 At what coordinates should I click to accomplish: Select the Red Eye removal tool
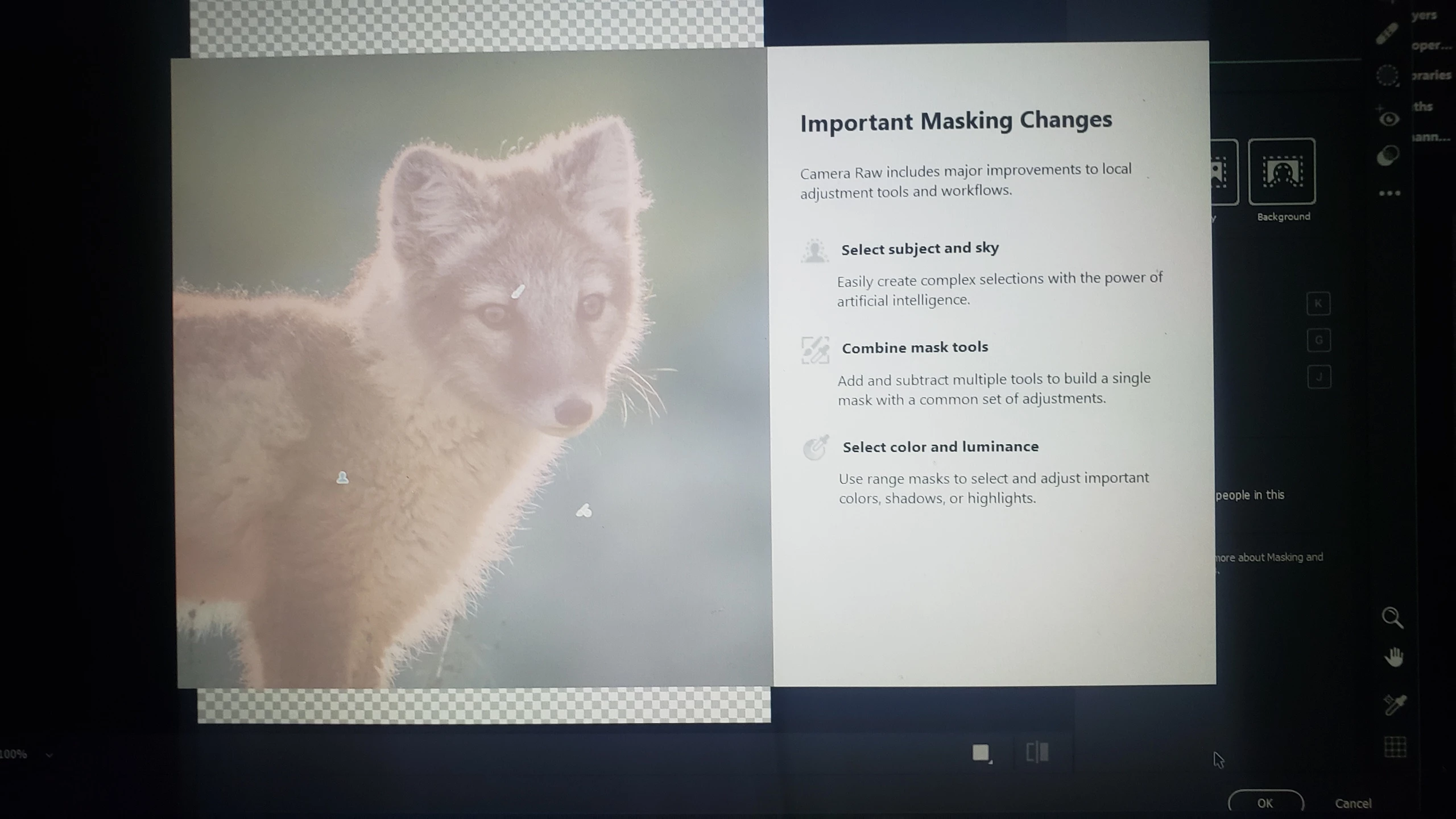(x=1388, y=119)
